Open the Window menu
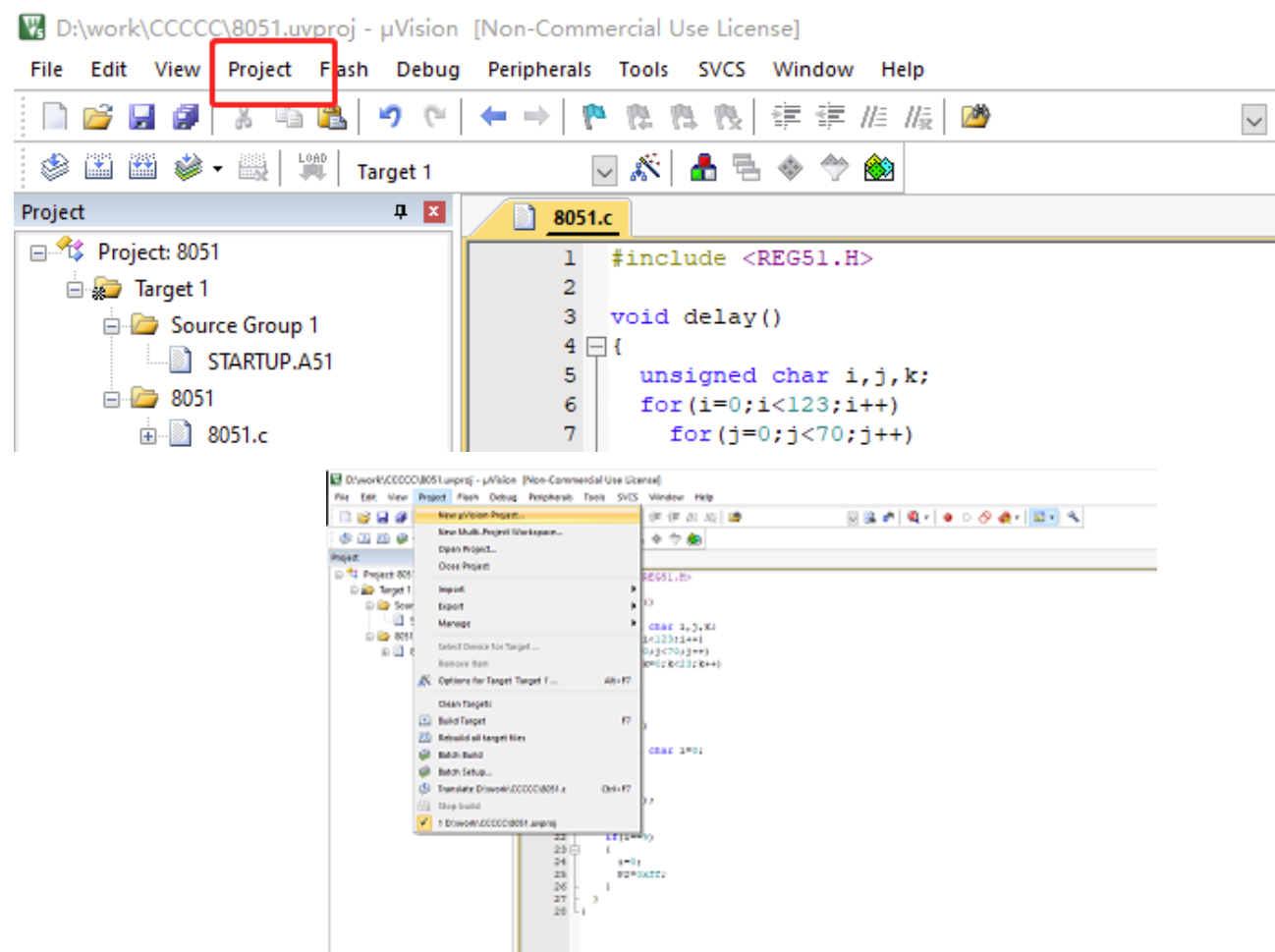The image size is (1275, 952). [x=812, y=70]
